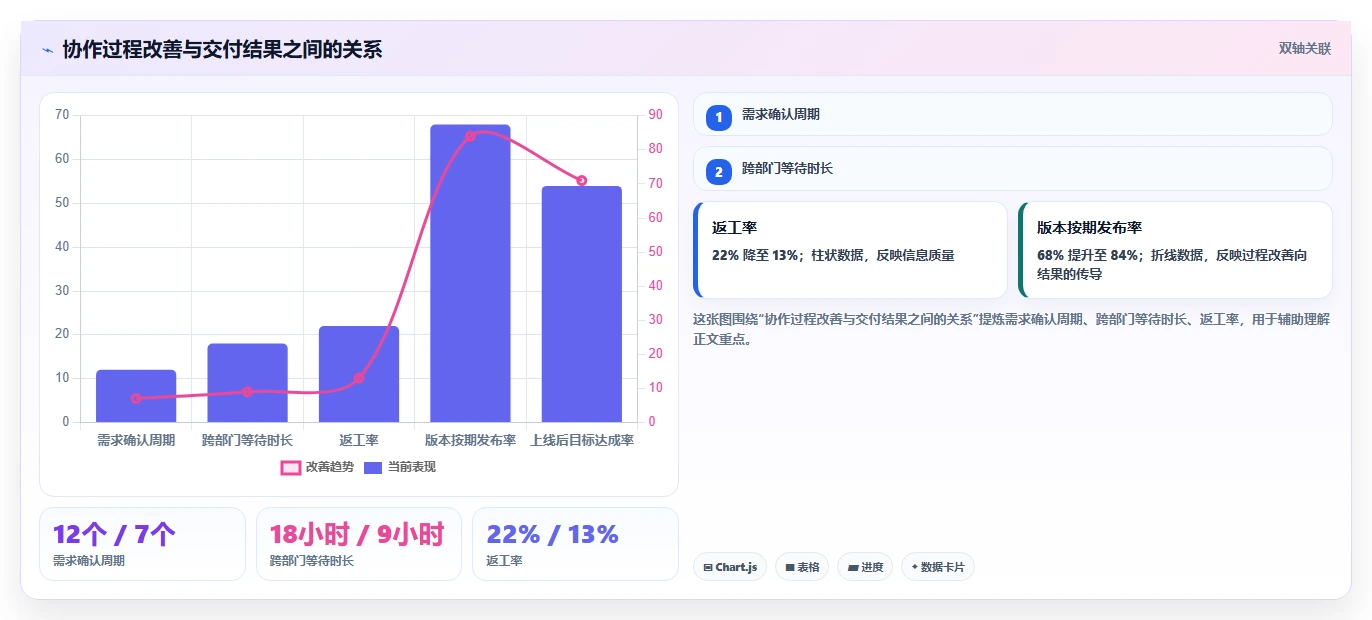Click the 数据卡片 tag

(938, 567)
